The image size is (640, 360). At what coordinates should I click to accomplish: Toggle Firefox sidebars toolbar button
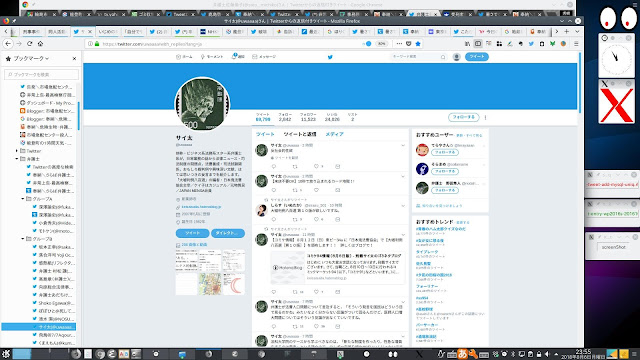click(478, 44)
